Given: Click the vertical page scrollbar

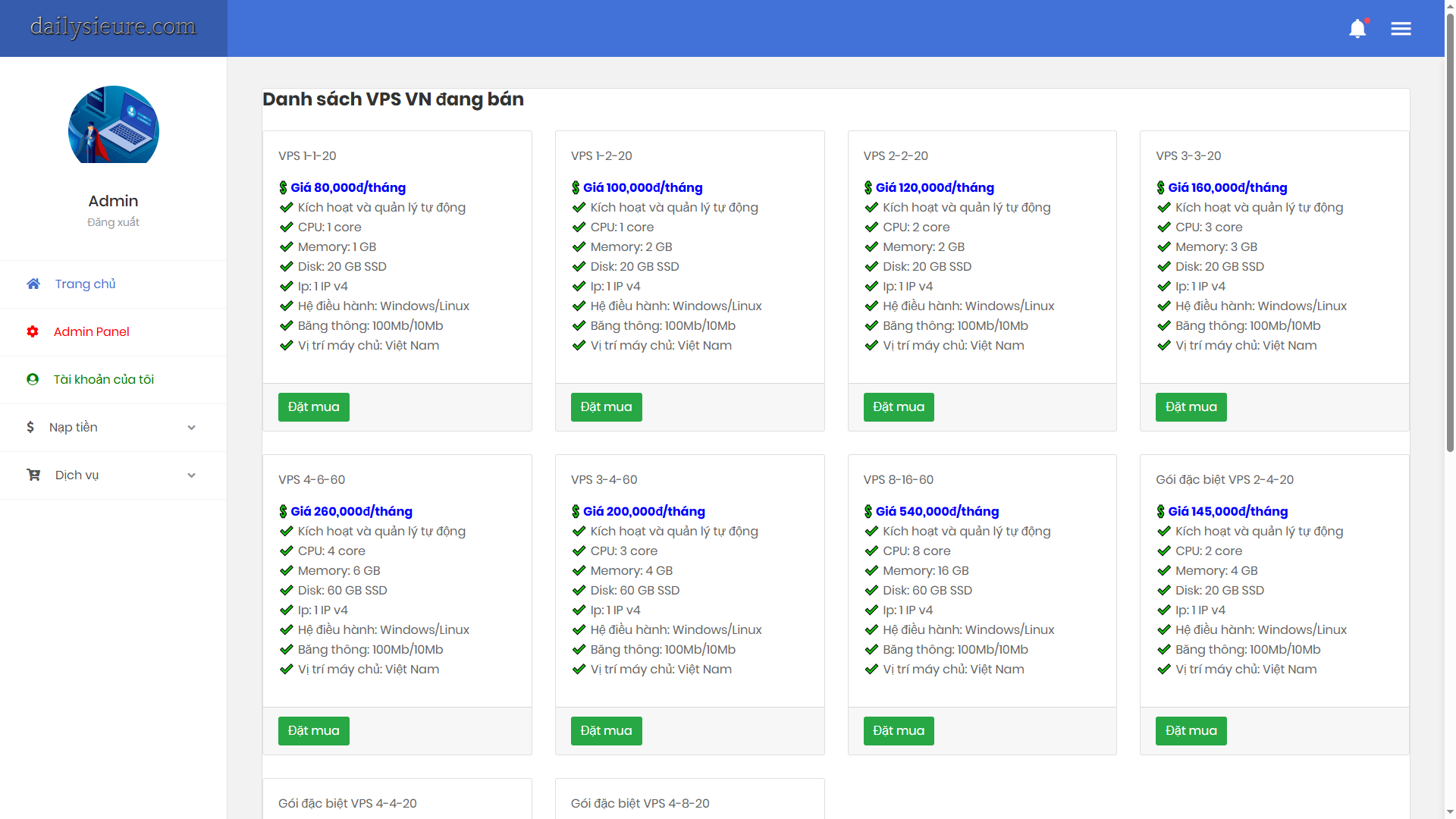Looking at the screenshot, I should [1450, 227].
